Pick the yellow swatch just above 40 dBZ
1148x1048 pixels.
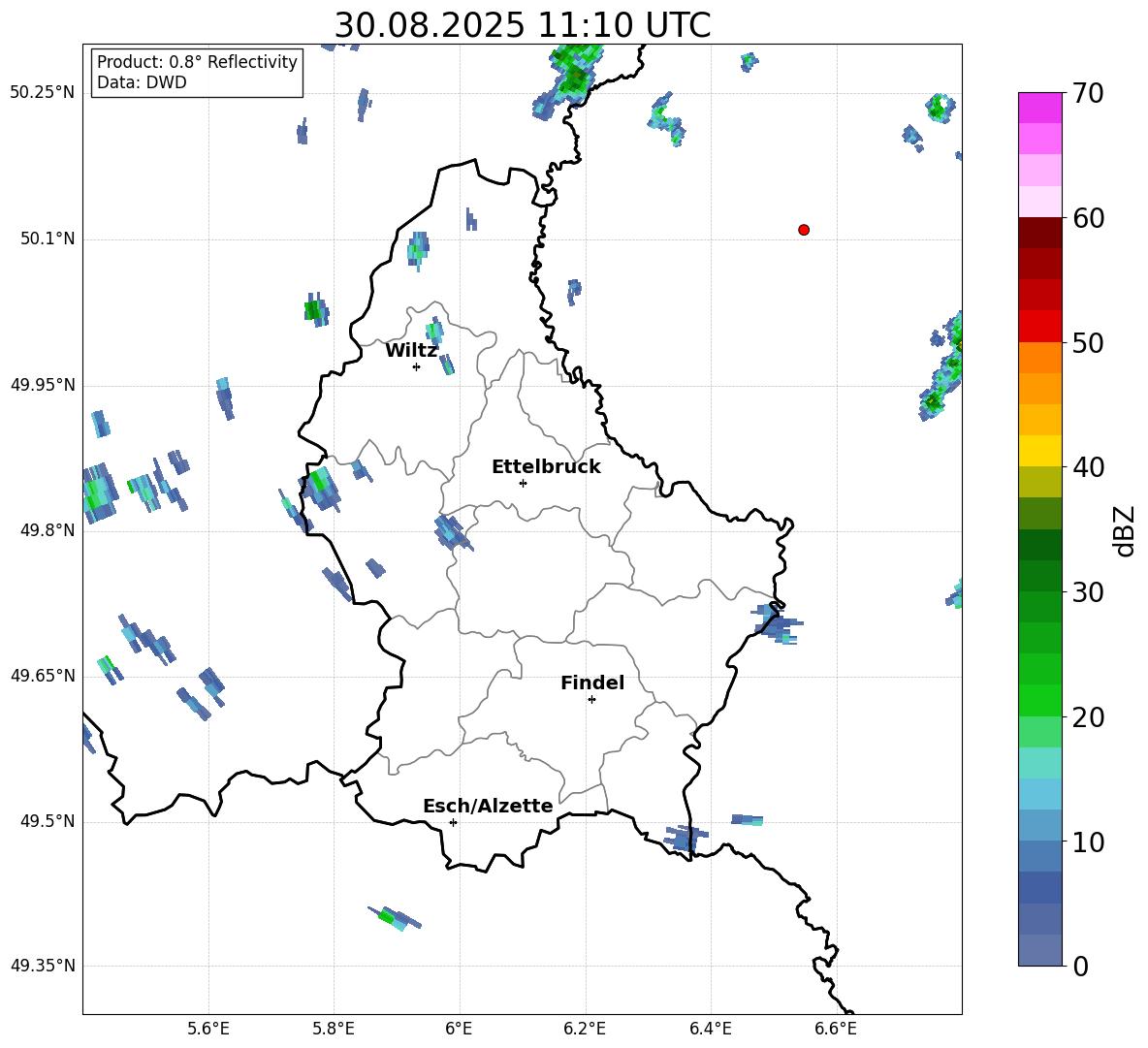(x=1040, y=450)
